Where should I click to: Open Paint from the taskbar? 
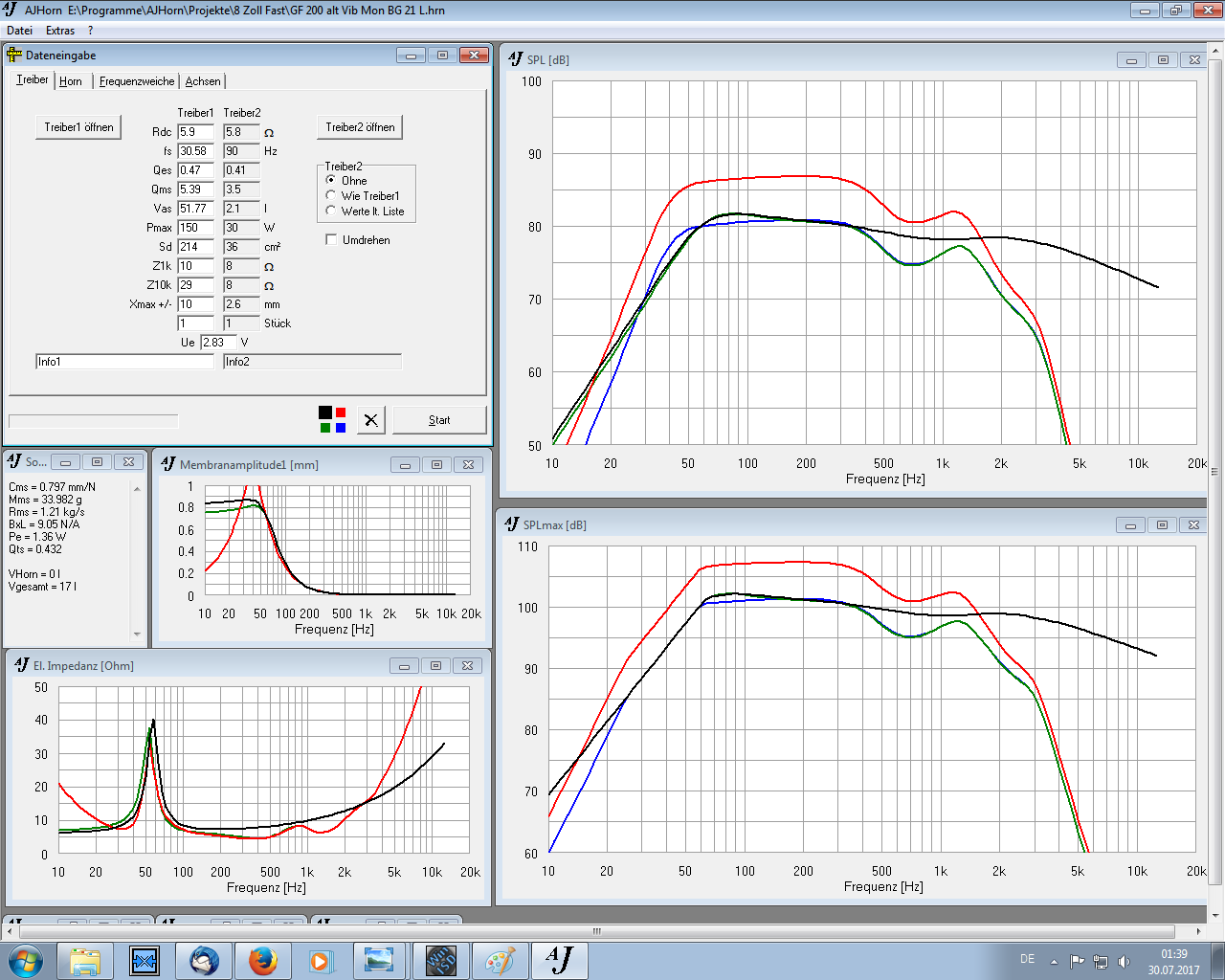(x=499, y=961)
